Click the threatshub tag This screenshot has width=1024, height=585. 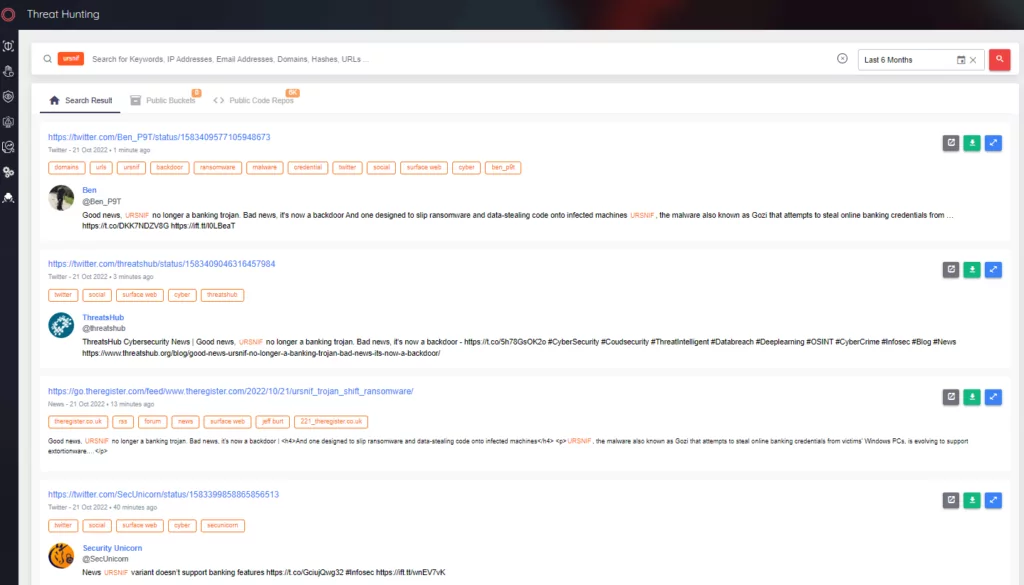click(222, 295)
